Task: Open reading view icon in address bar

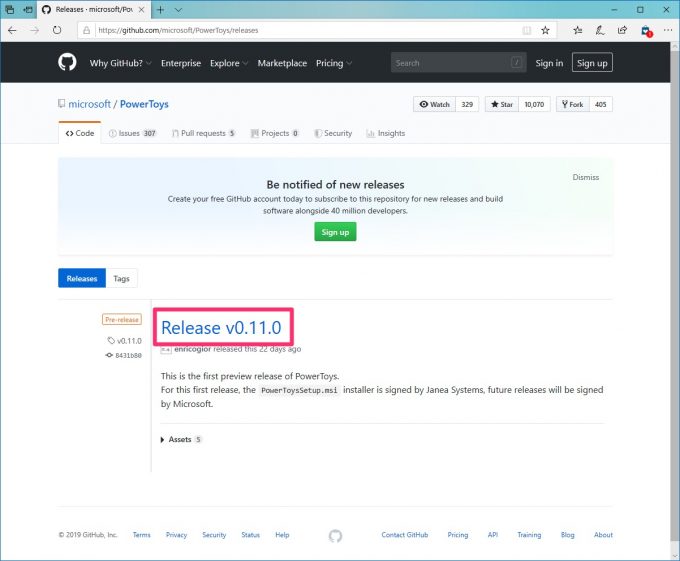Action: click(x=526, y=30)
